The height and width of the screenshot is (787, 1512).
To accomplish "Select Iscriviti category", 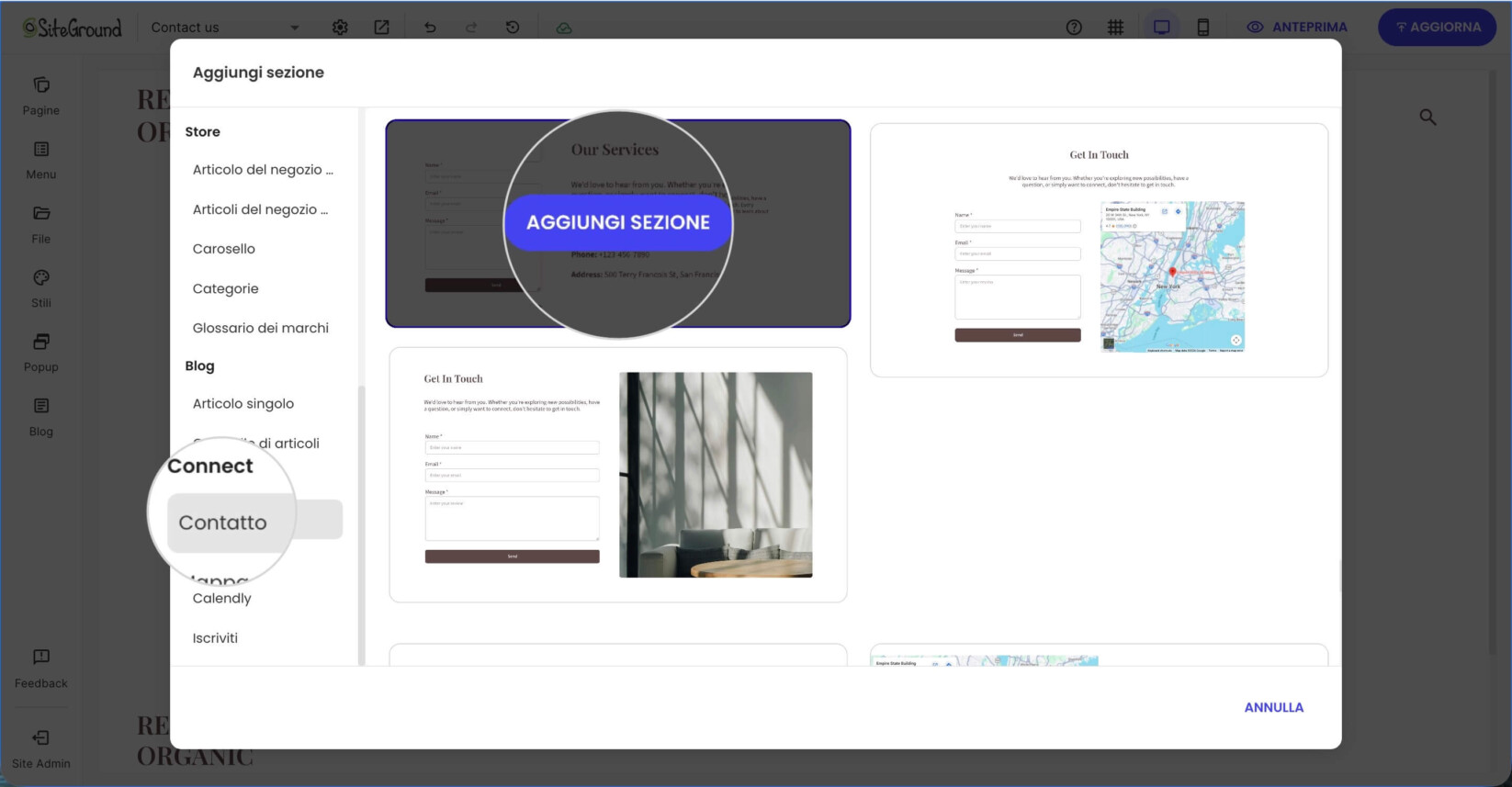I will 215,638.
